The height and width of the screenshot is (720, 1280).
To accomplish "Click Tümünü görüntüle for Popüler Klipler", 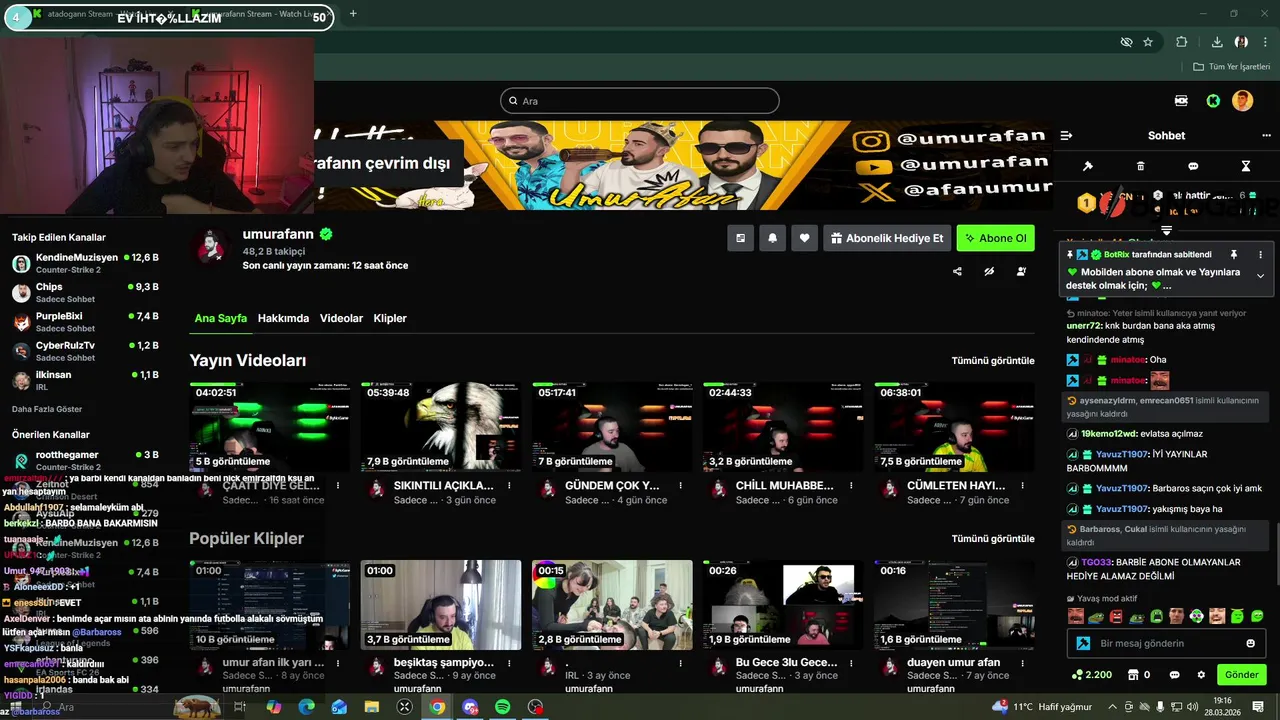I will point(993,538).
